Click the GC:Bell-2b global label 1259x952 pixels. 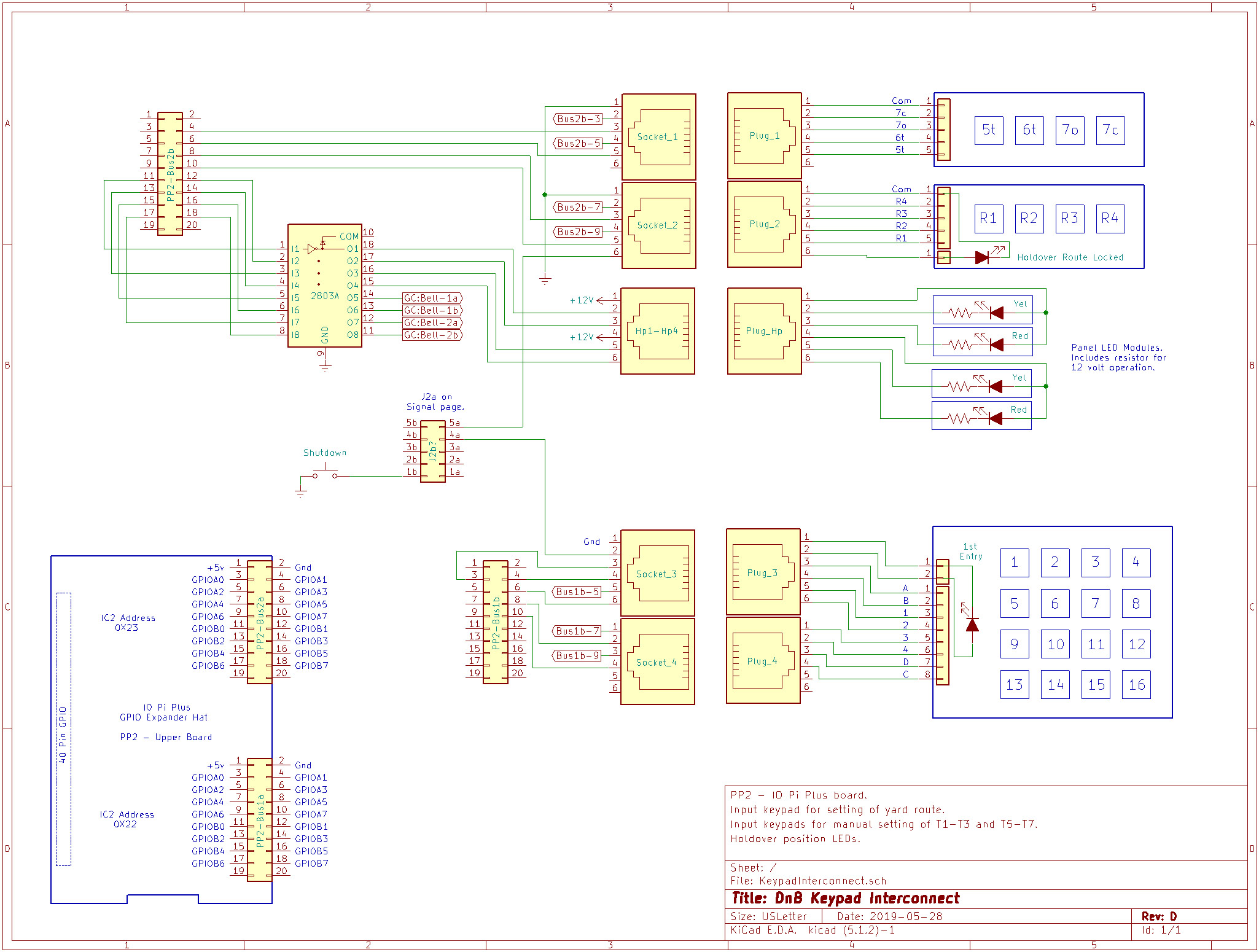click(x=432, y=335)
